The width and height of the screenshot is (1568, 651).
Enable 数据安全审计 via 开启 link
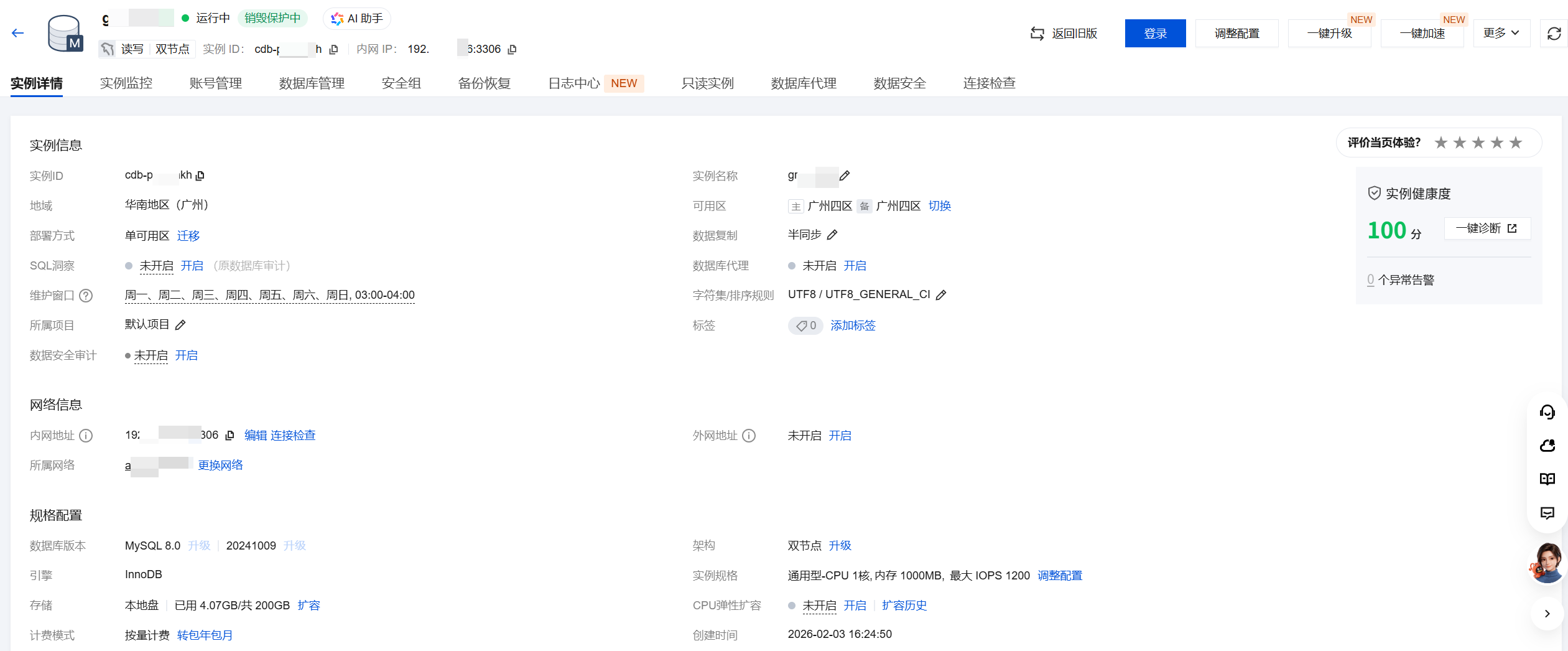(x=187, y=355)
